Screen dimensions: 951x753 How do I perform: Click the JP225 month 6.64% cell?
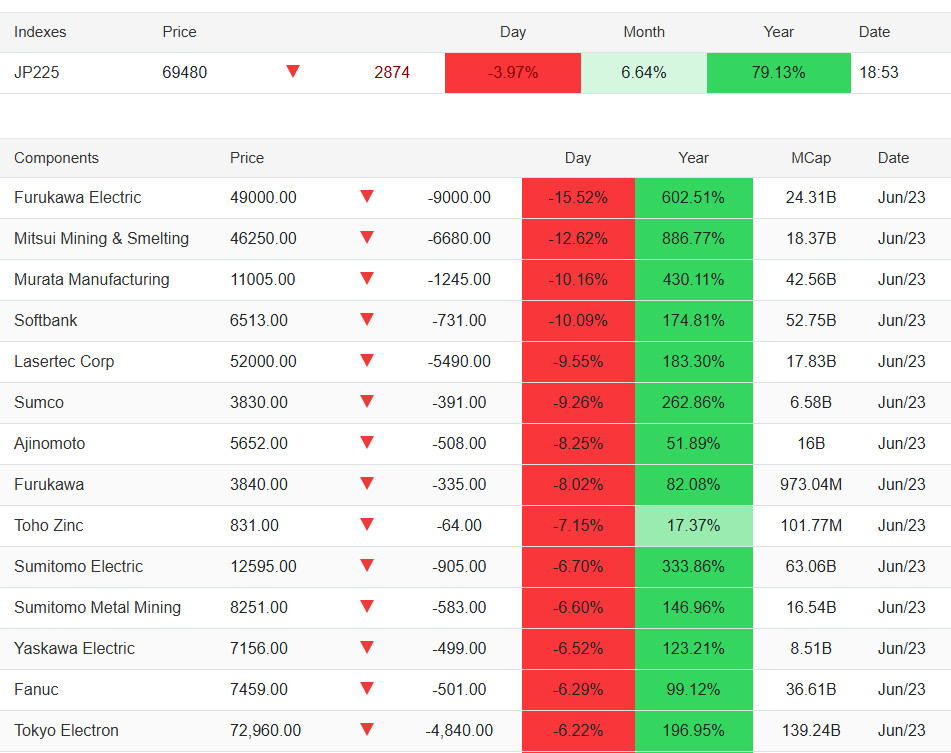[644, 73]
